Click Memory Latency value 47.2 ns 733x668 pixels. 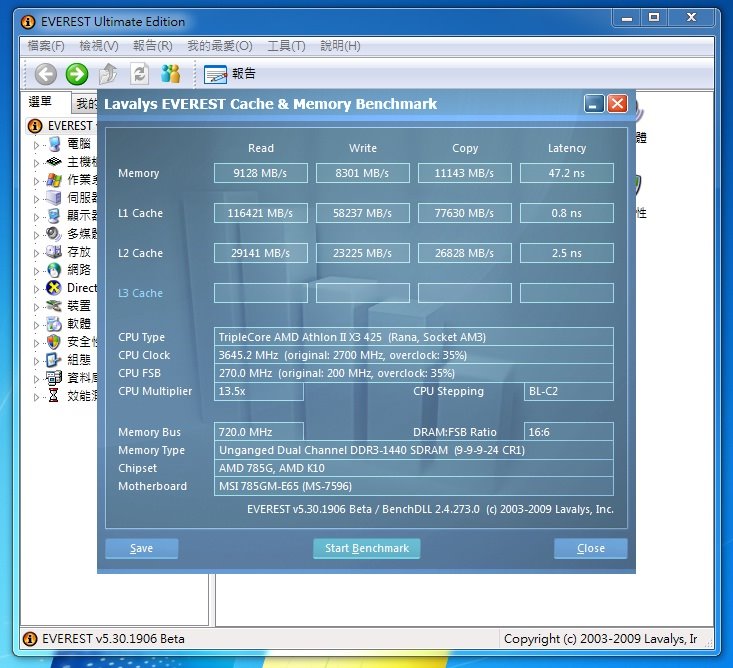point(567,173)
